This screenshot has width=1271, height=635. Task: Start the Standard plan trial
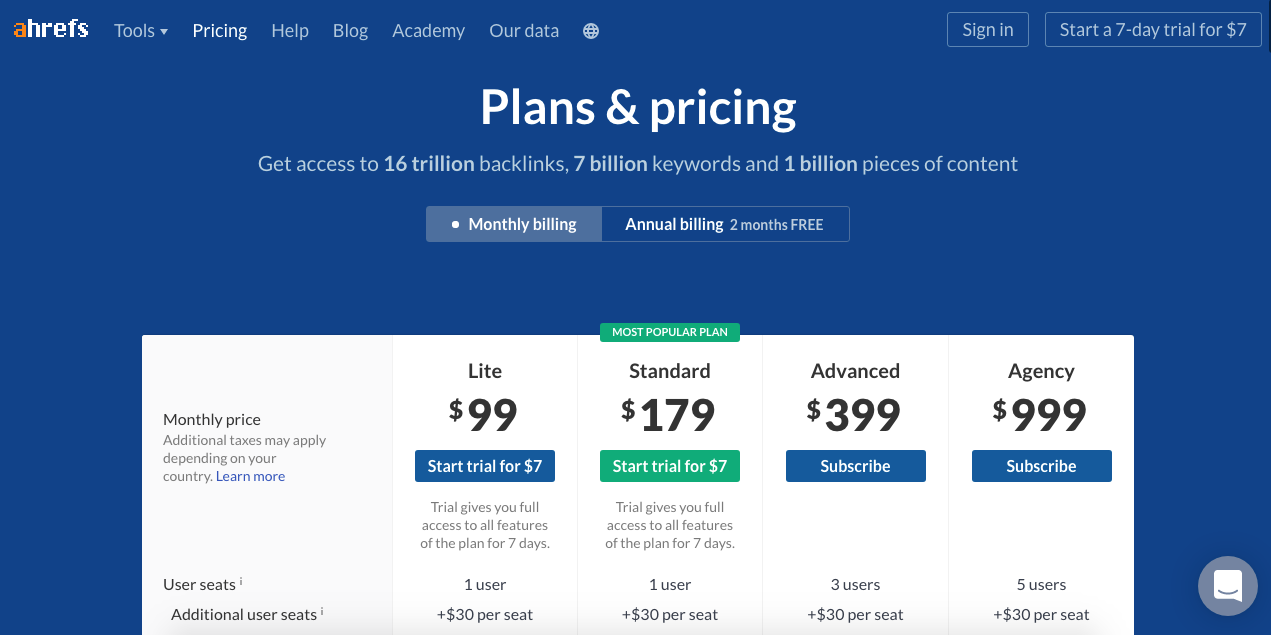tap(670, 466)
